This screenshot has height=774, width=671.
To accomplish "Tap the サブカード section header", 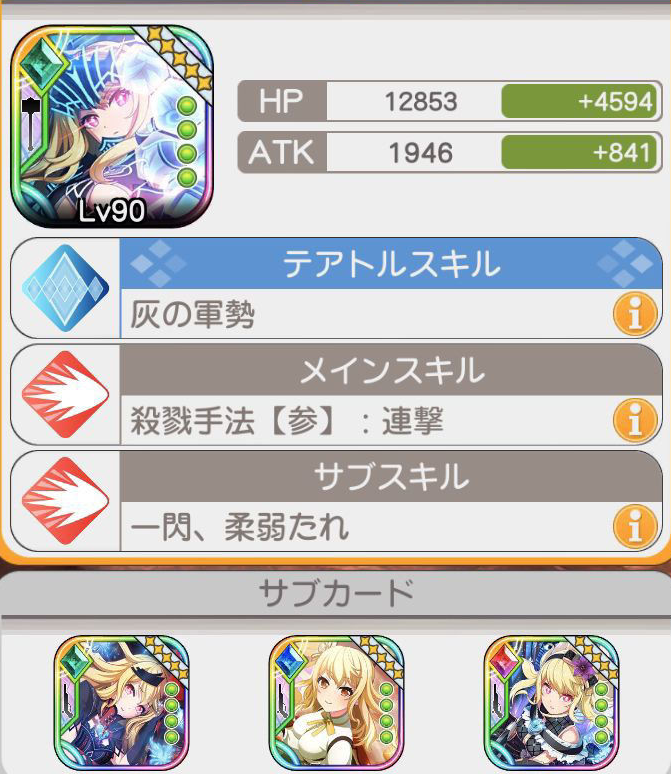I will click(x=336, y=593).
